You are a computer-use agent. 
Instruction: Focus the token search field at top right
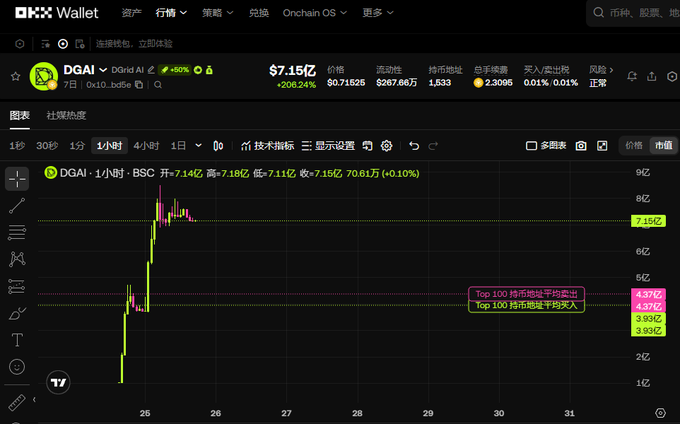(635, 13)
